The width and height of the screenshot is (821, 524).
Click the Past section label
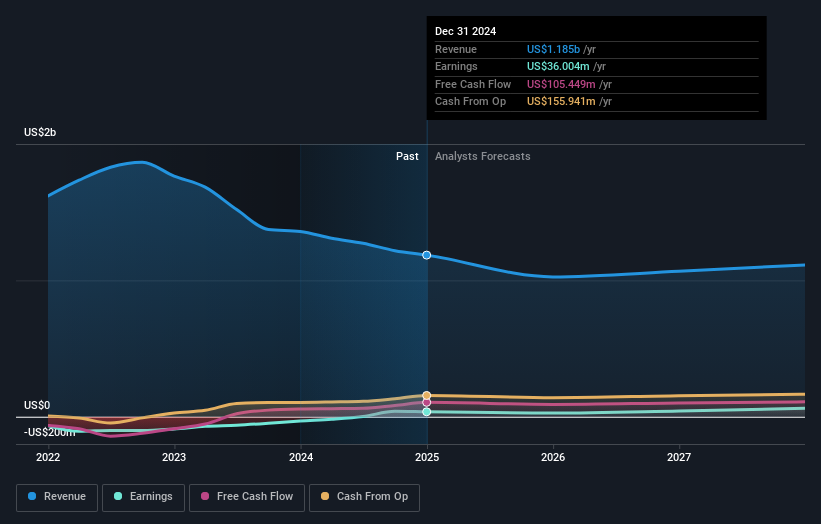[407, 156]
